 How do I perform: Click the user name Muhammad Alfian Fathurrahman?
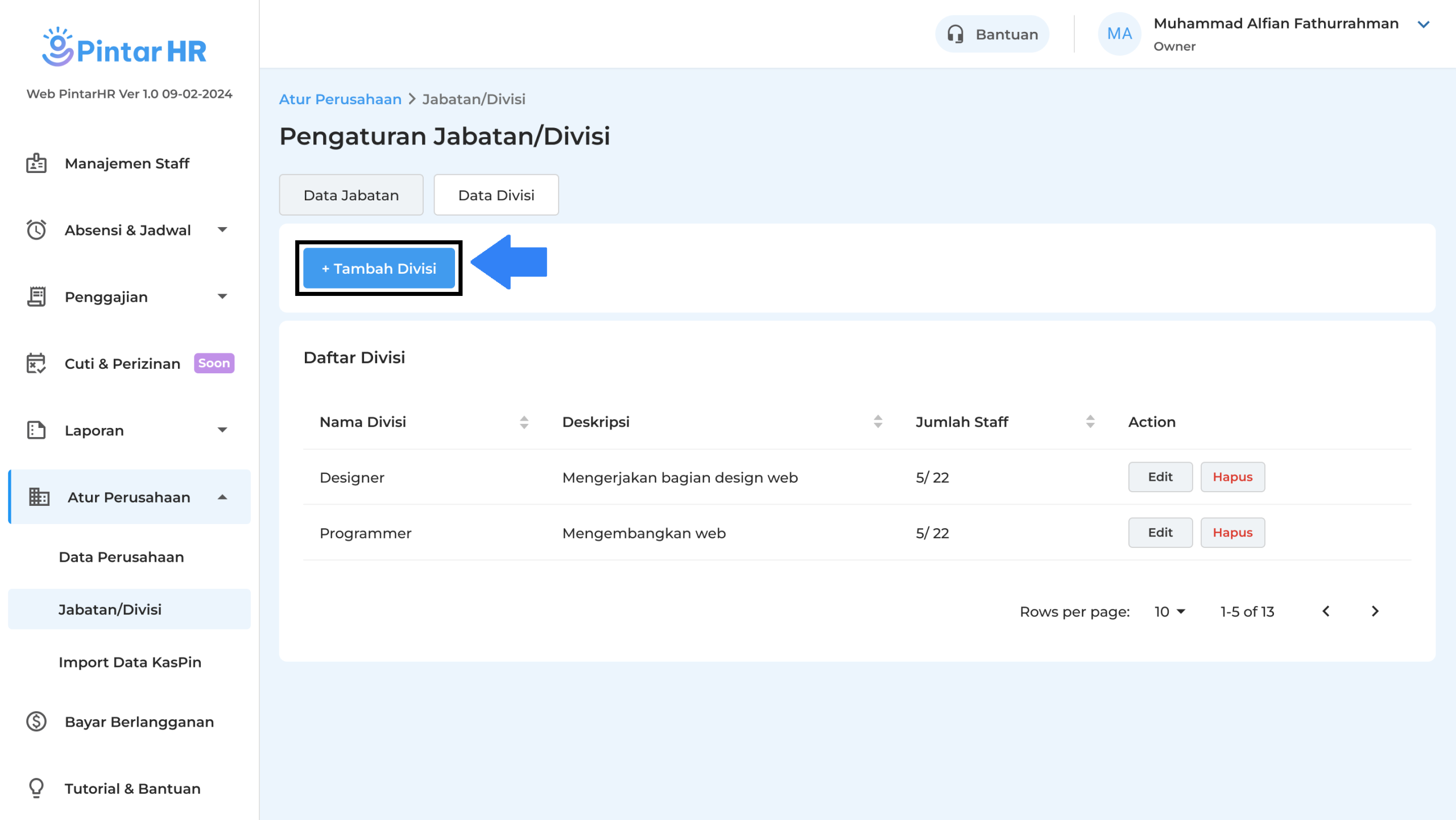pos(1276,23)
